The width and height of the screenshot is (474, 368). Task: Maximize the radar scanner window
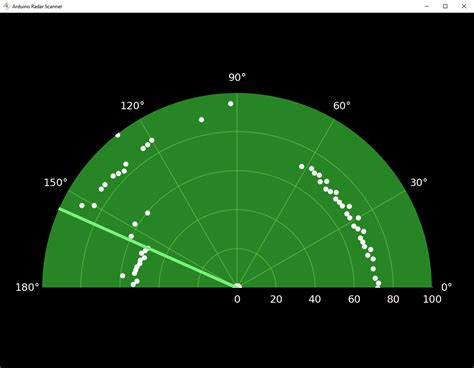point(445,6)
